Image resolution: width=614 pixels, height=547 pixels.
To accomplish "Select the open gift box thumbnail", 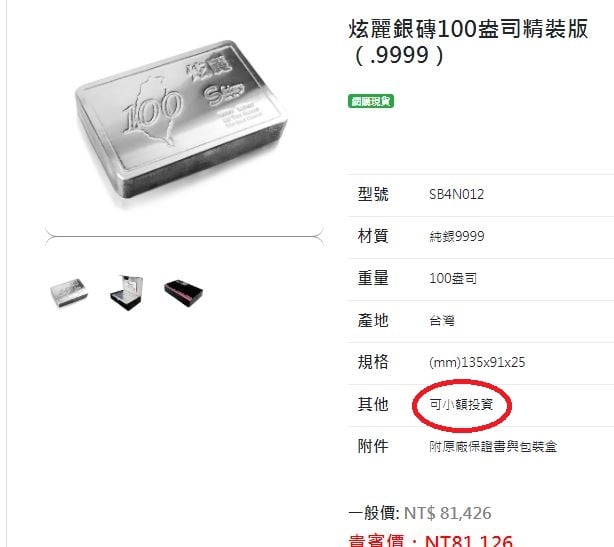I will 127,292.
